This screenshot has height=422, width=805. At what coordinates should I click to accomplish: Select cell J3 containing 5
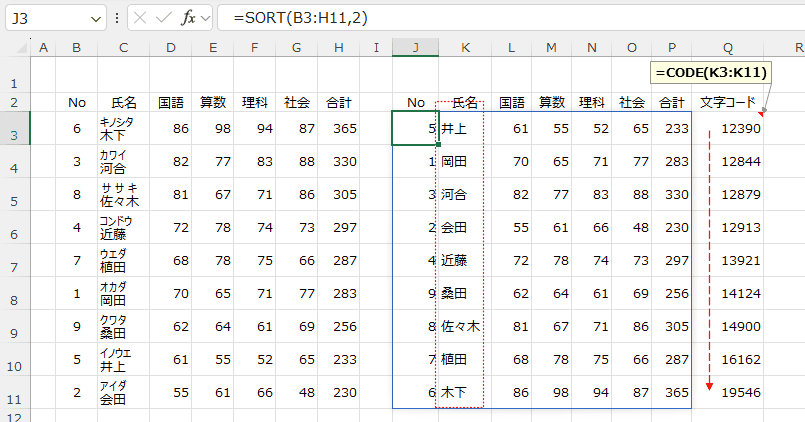pos(415,129)
